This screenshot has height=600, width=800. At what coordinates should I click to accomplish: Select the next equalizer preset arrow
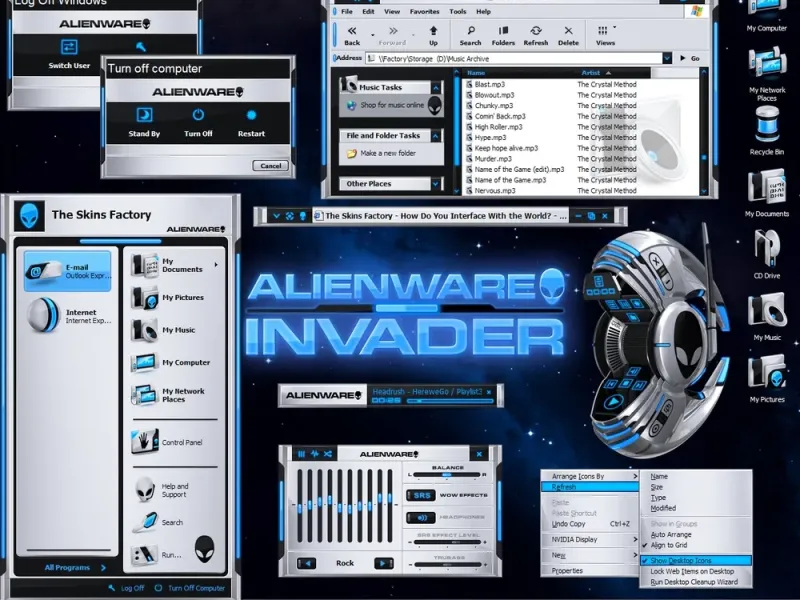click(x=383, y=563)
